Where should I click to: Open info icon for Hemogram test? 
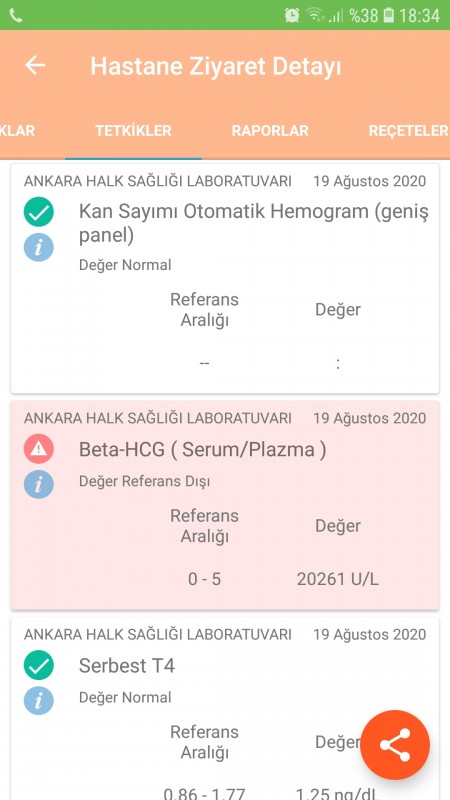[x=39, y=247]
